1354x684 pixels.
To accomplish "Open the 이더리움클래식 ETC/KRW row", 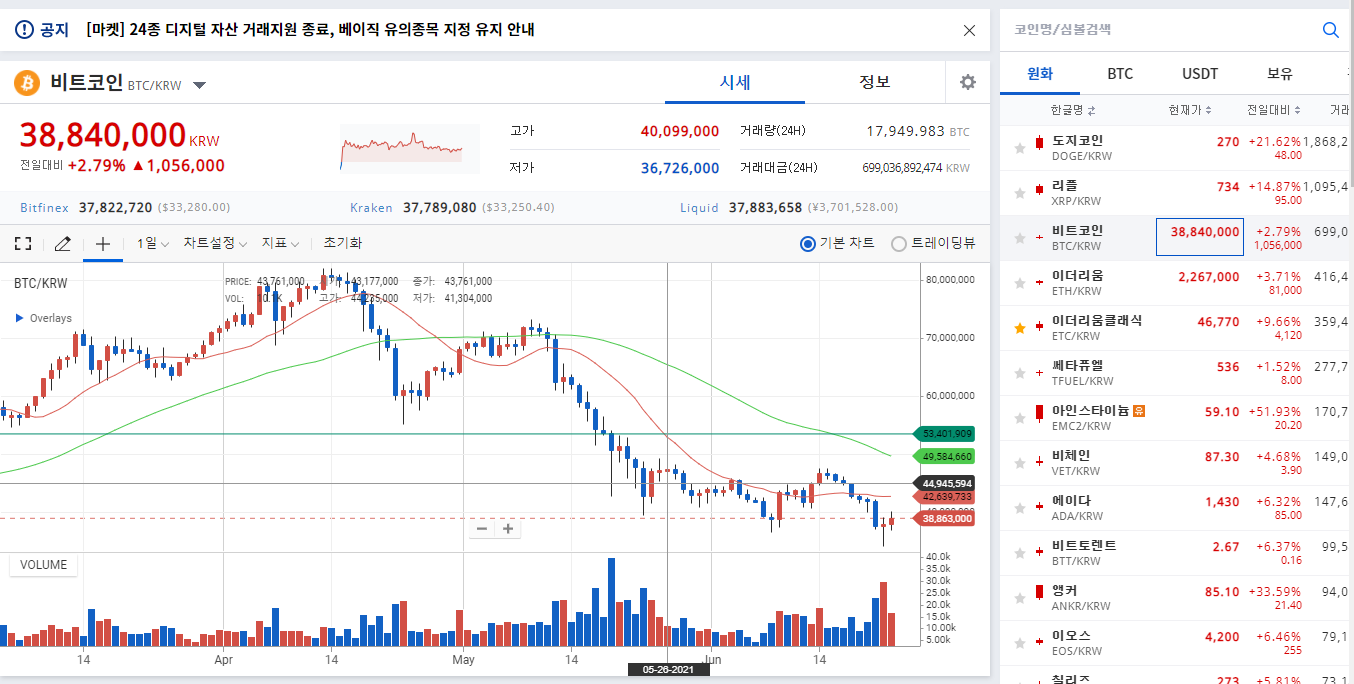I will point(1177,328).
